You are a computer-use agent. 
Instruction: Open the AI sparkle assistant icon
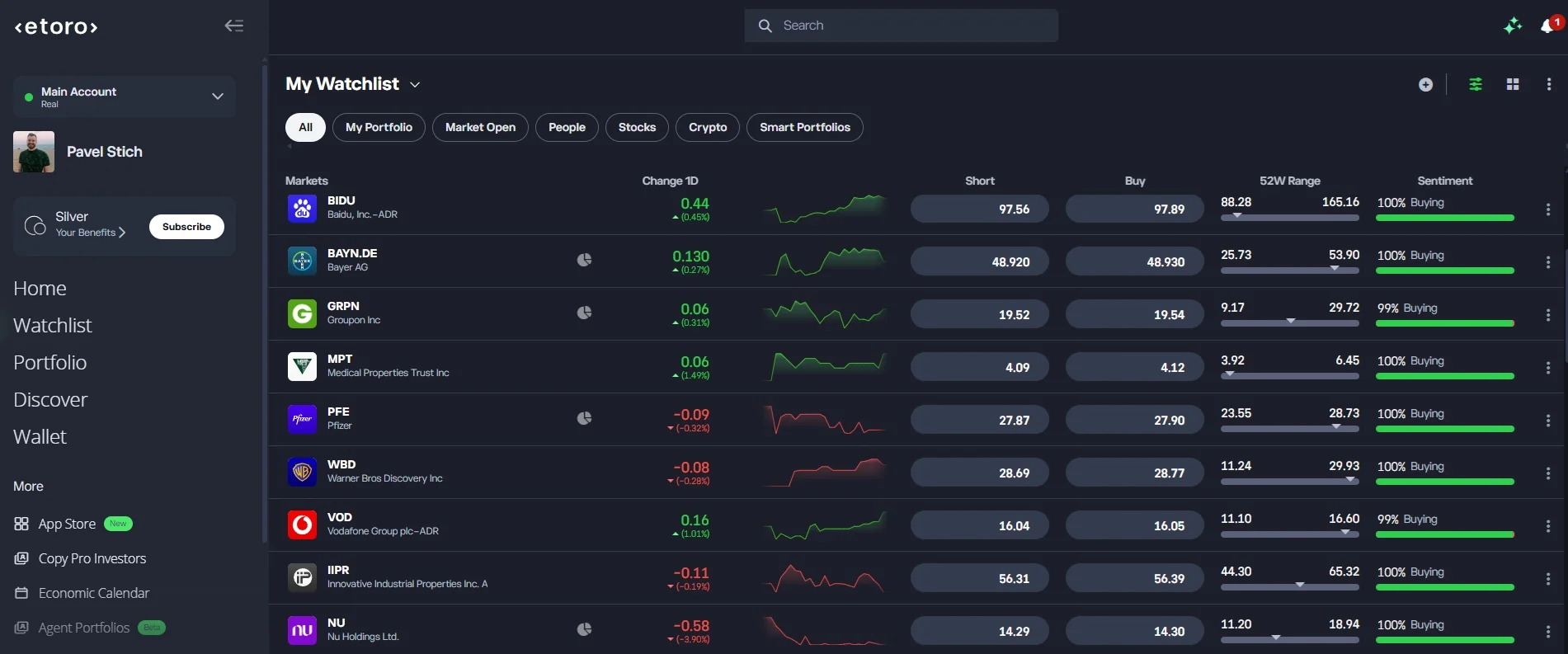pyautogui.click(x=1512, y=26)
